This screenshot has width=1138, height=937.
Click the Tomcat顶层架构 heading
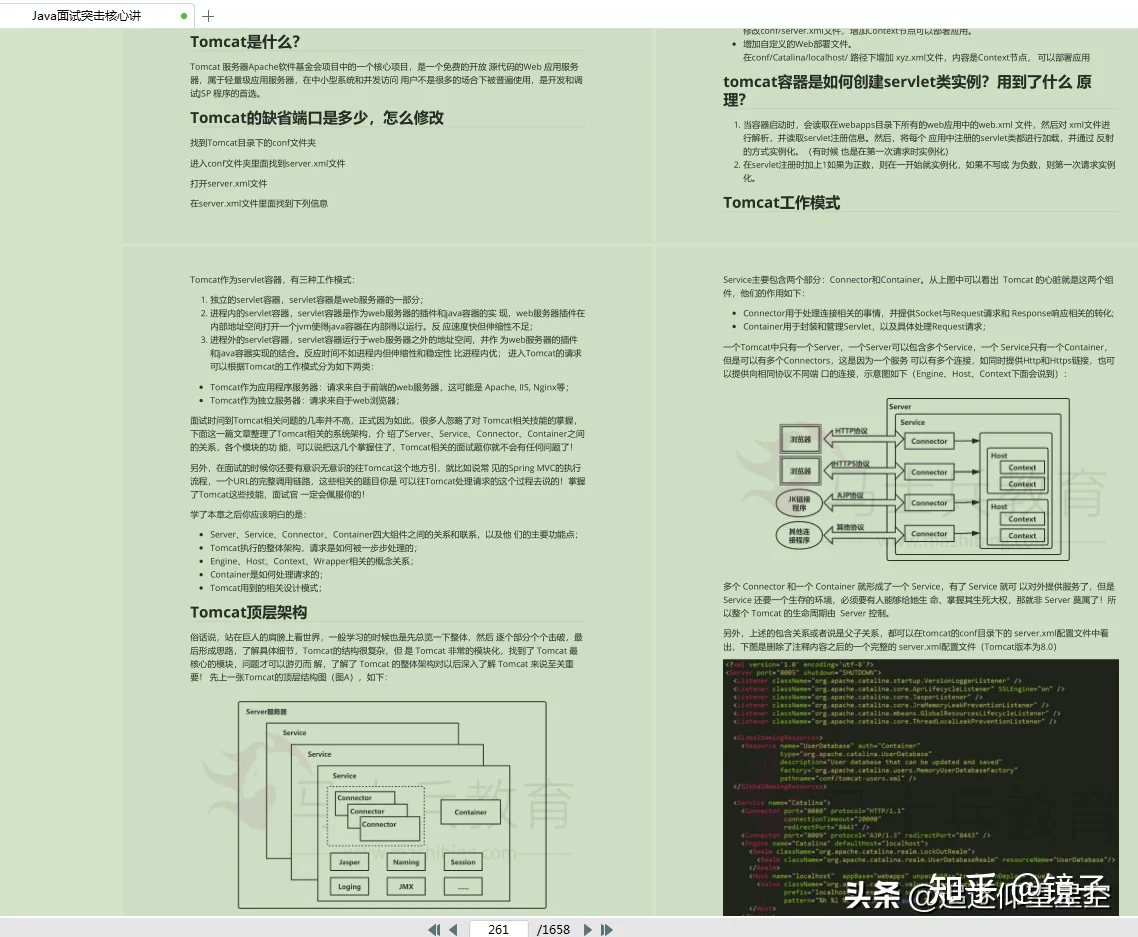click(x=248, y=612)
